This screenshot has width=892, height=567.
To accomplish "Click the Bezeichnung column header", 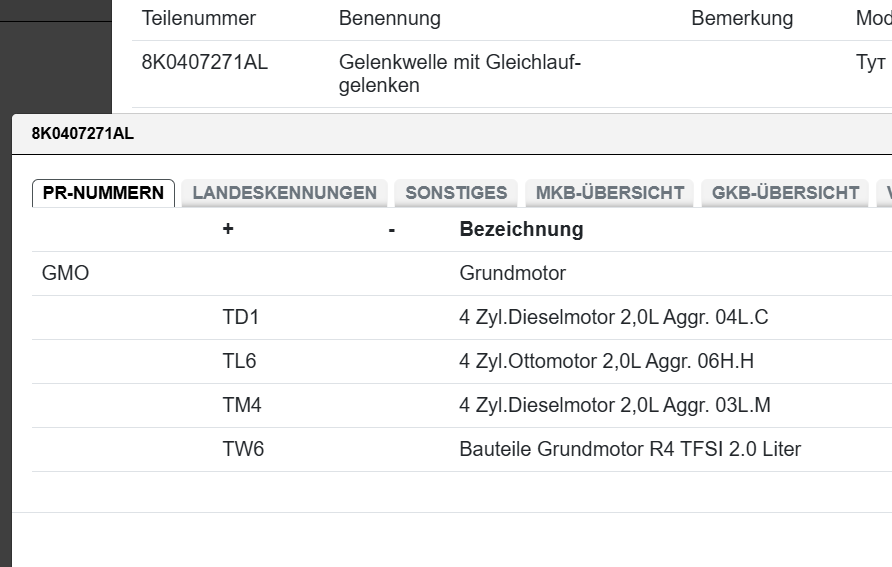I will pos(521,229).
